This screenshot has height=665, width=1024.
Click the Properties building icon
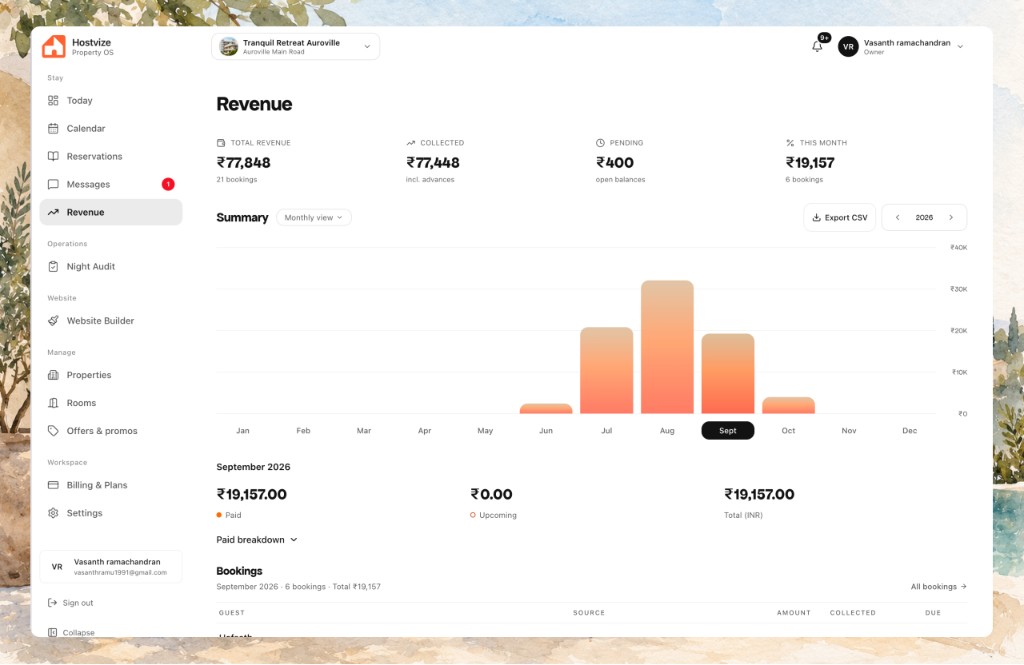(x=53, y=375)
